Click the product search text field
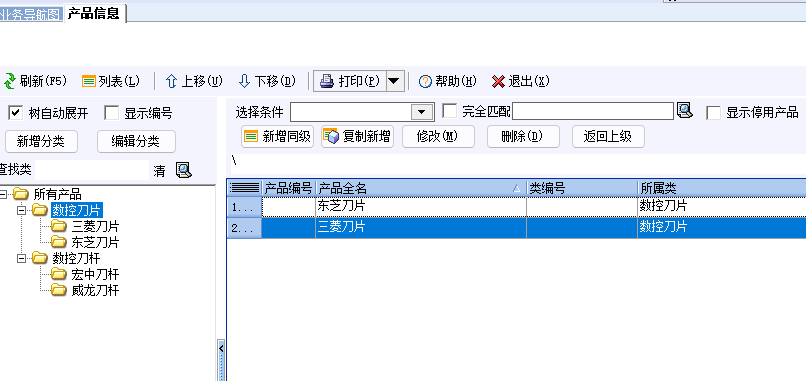 [593, 111]
